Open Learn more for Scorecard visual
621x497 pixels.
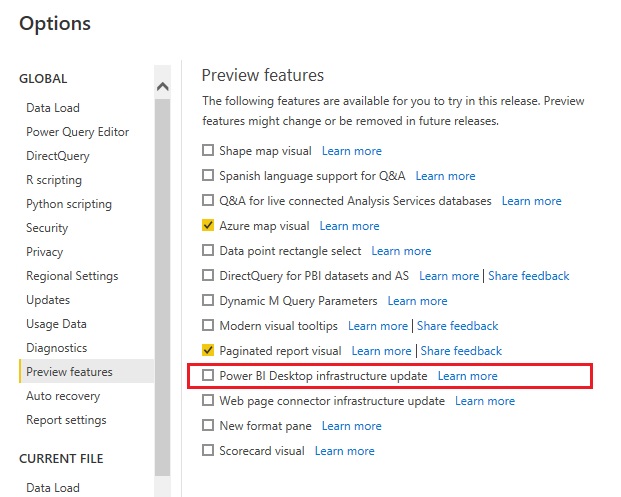click(345, 450)
